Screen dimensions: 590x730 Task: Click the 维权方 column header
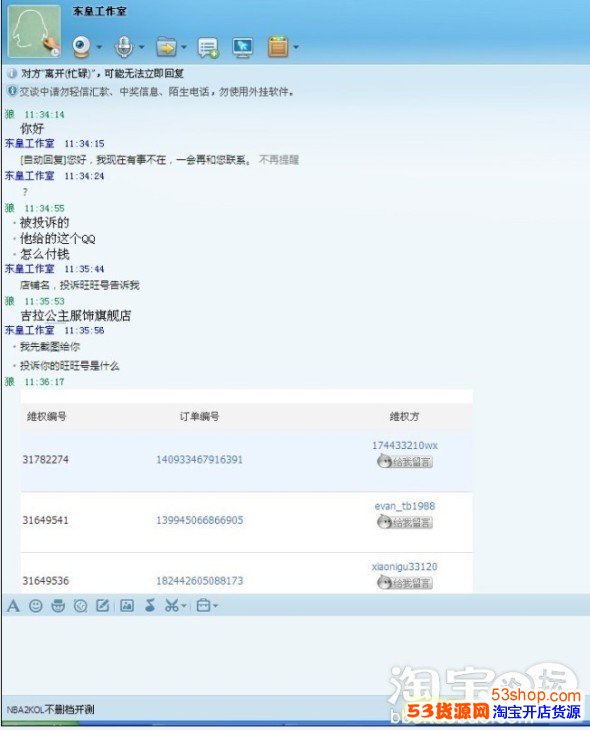(x=404, y=417)
